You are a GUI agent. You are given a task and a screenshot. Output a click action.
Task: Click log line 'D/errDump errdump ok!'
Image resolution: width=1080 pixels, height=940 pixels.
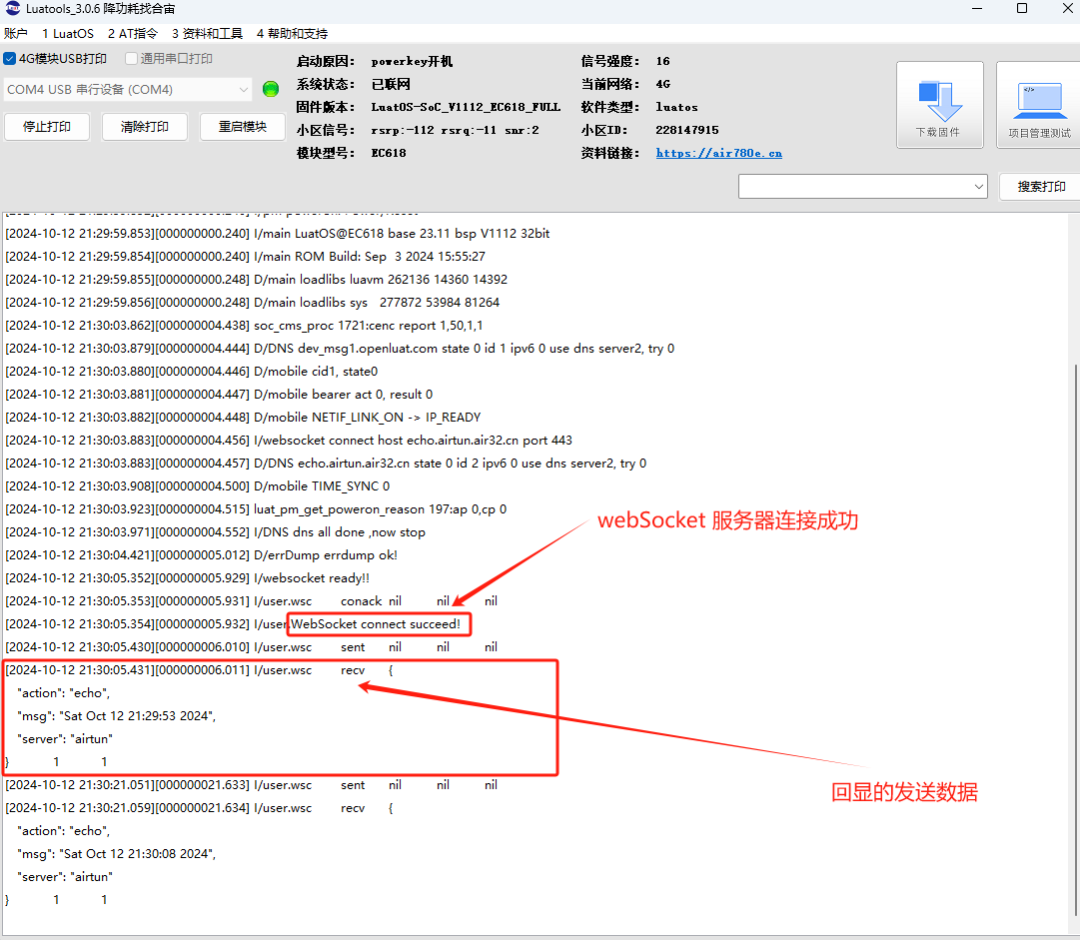tap(201, 555)
